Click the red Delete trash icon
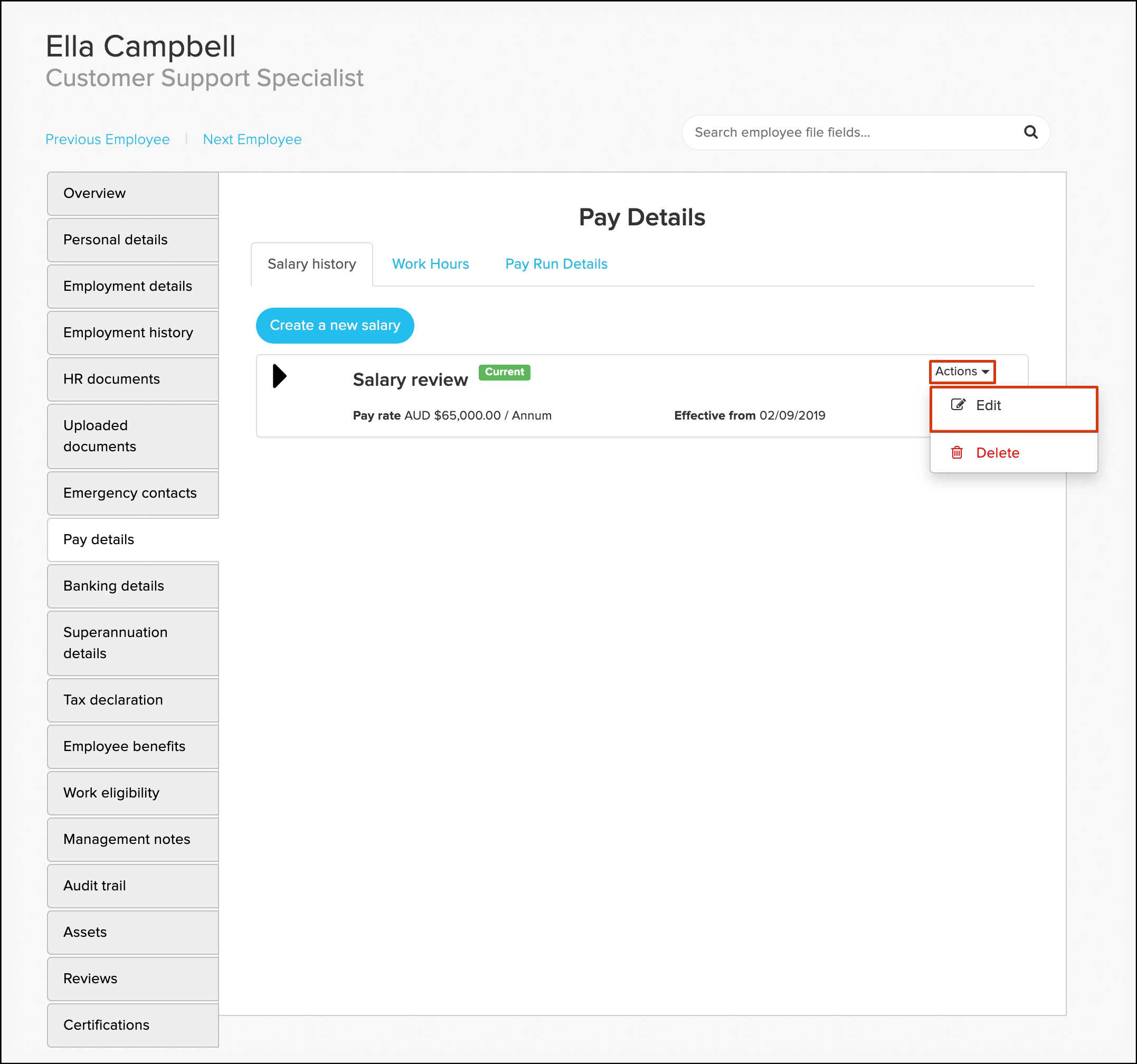 tap(956, 452)
